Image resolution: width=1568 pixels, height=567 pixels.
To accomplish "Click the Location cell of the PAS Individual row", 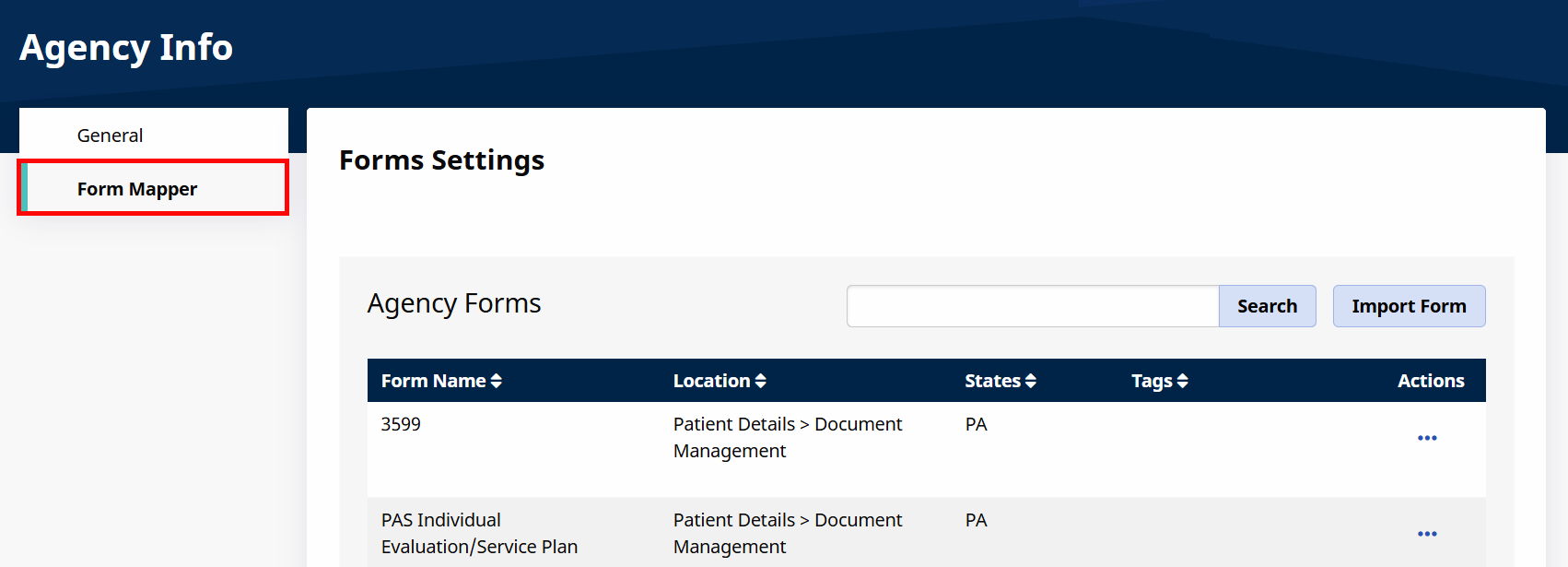I will 788,533.
